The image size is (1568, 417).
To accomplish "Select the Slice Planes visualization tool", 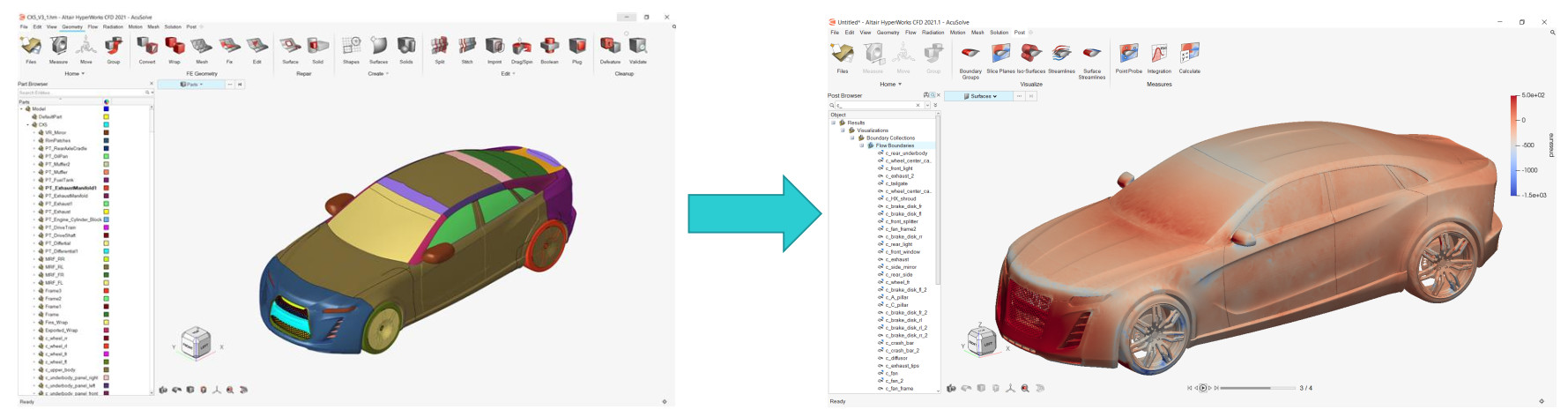I will [1000, 56].
